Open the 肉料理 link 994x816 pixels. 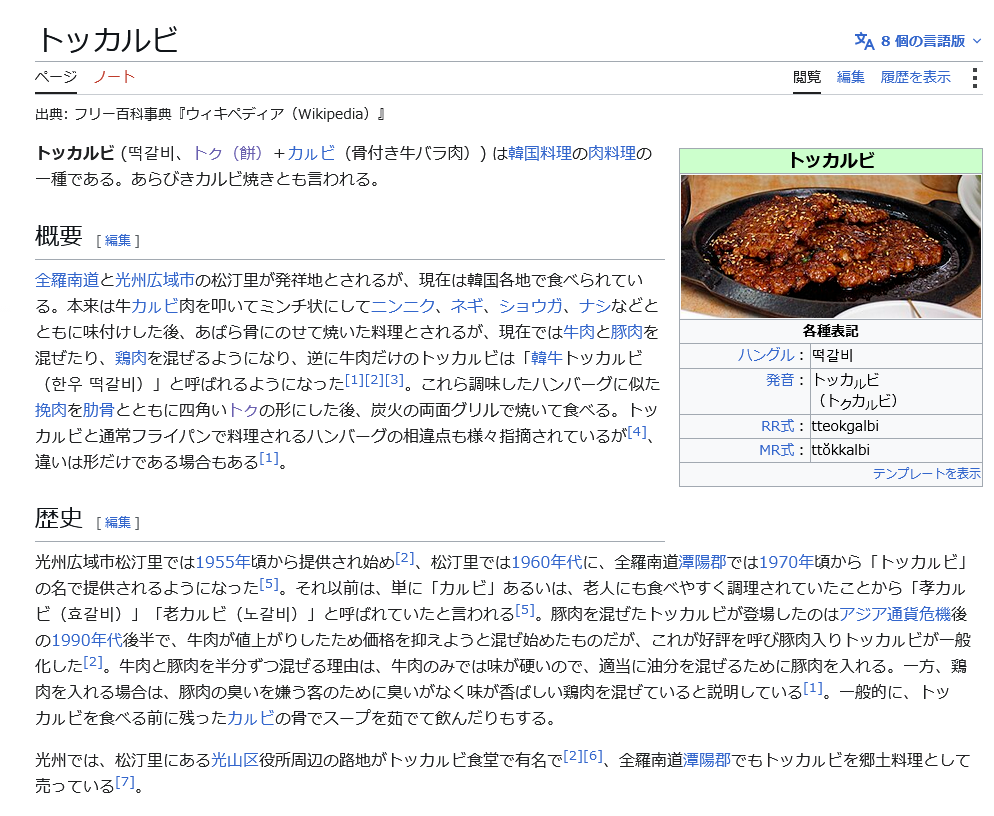[612, 153]
